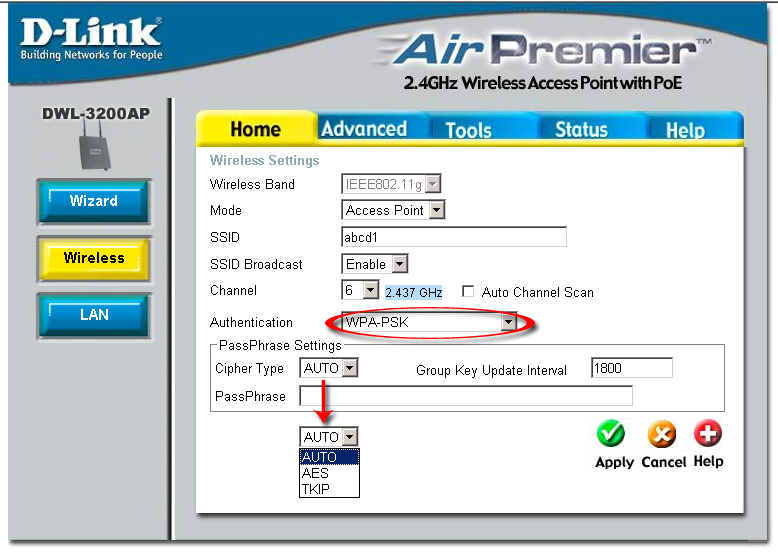Select AES from the cipher list

tap(329, 473)
